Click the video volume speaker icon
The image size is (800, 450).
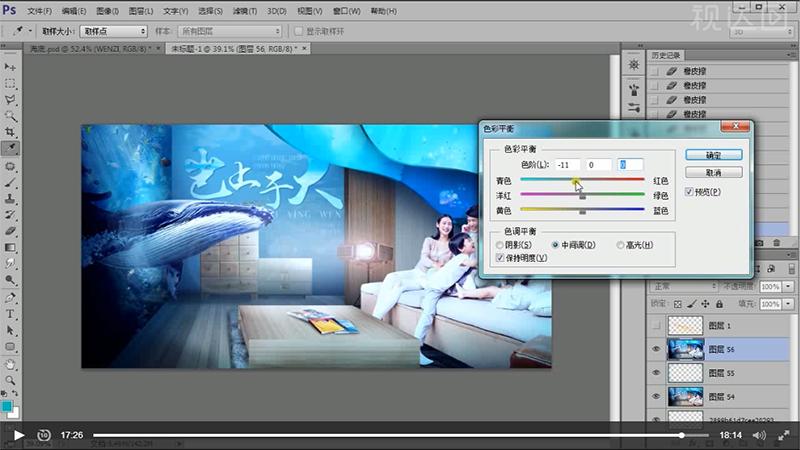coord(759,435)
